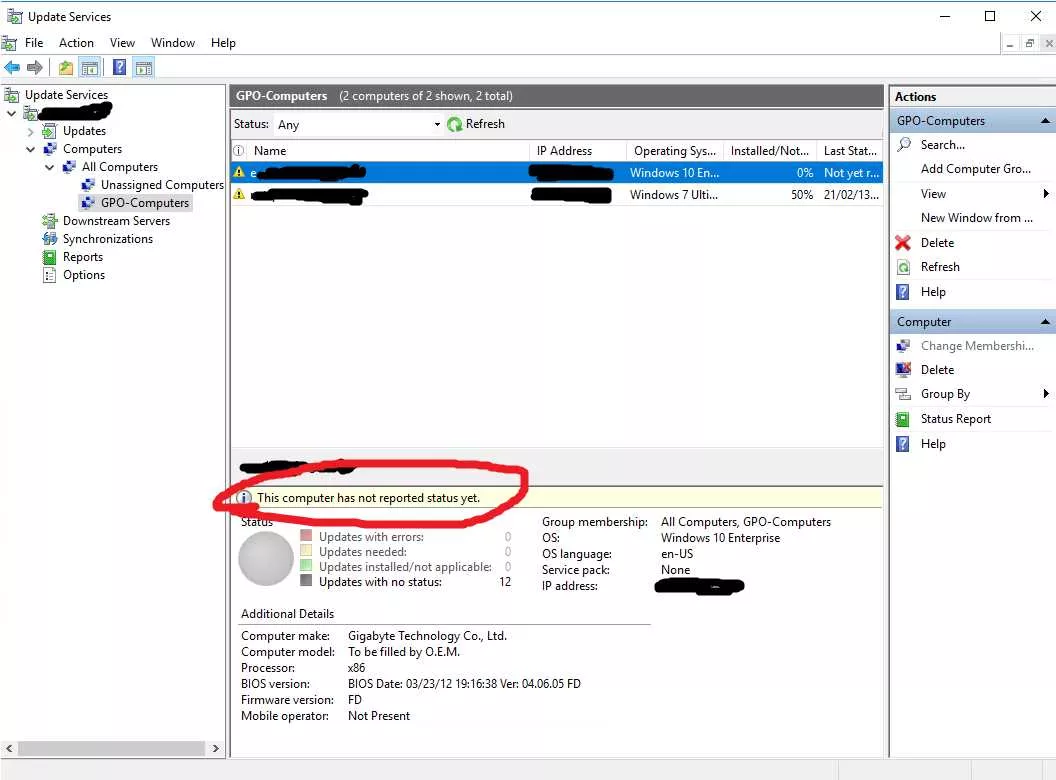Click Refresh in the Actions pane

click(x=940, y=267)
